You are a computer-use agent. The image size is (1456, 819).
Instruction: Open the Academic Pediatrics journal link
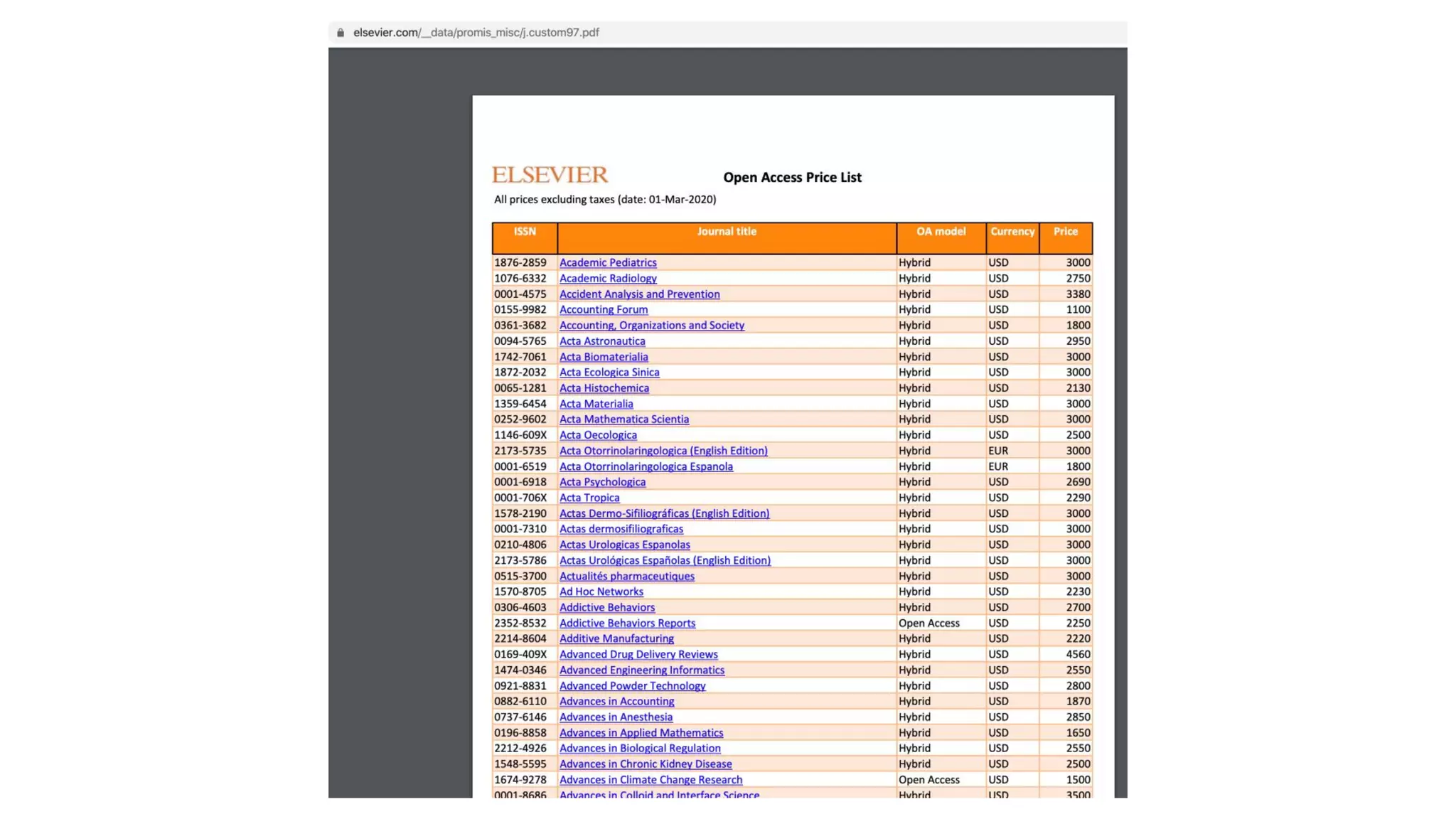pos(608,262)
